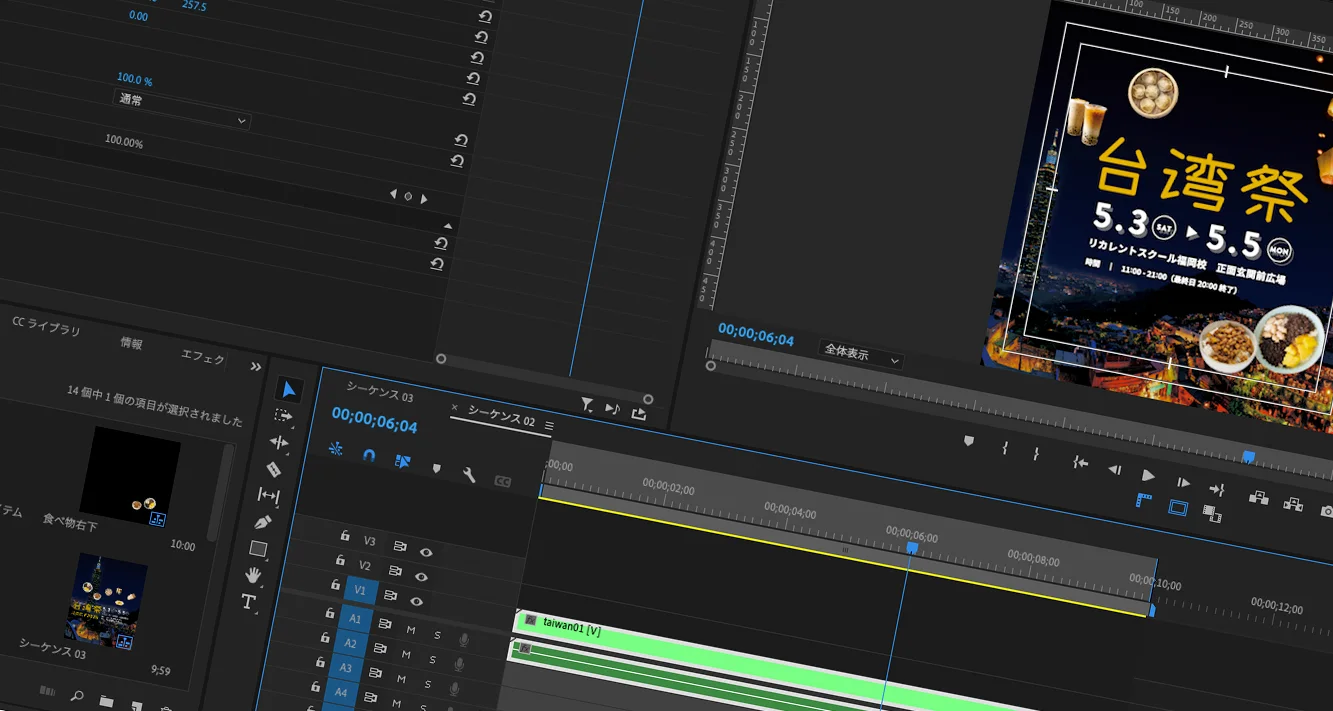Open timeline display settings wrench

(x=468, y=475)
